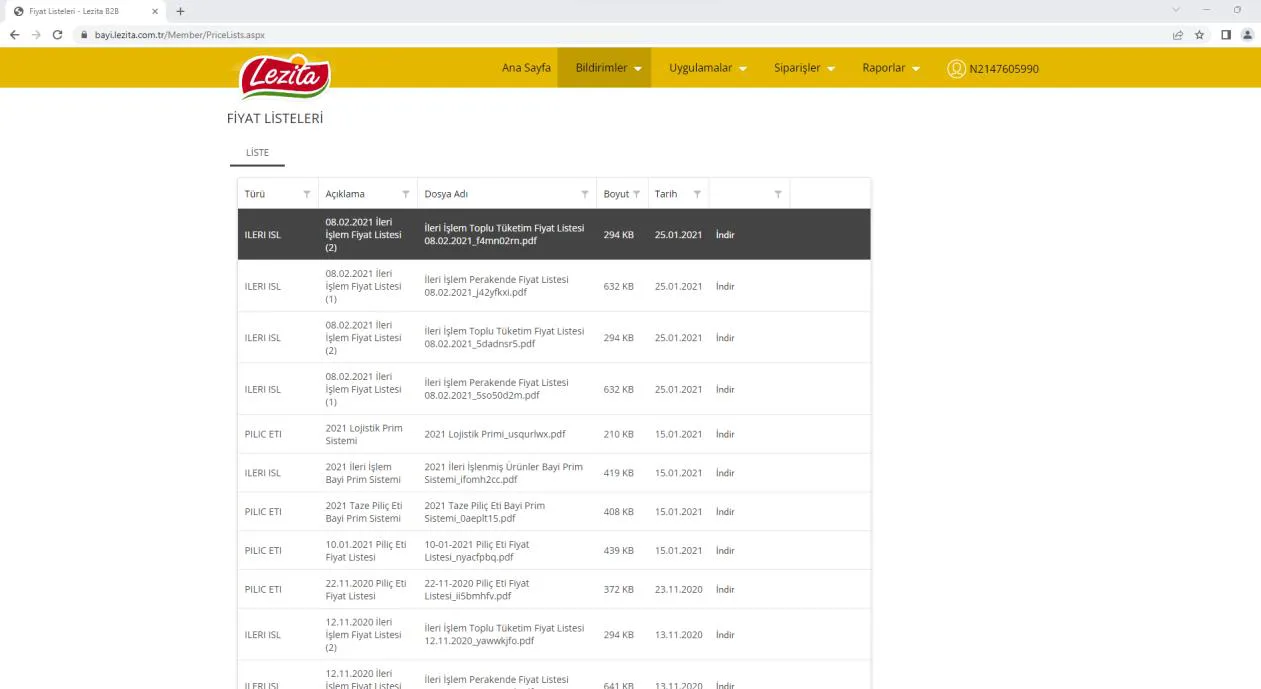
Task: Expand the Siparişler menu
Action: 804,68
